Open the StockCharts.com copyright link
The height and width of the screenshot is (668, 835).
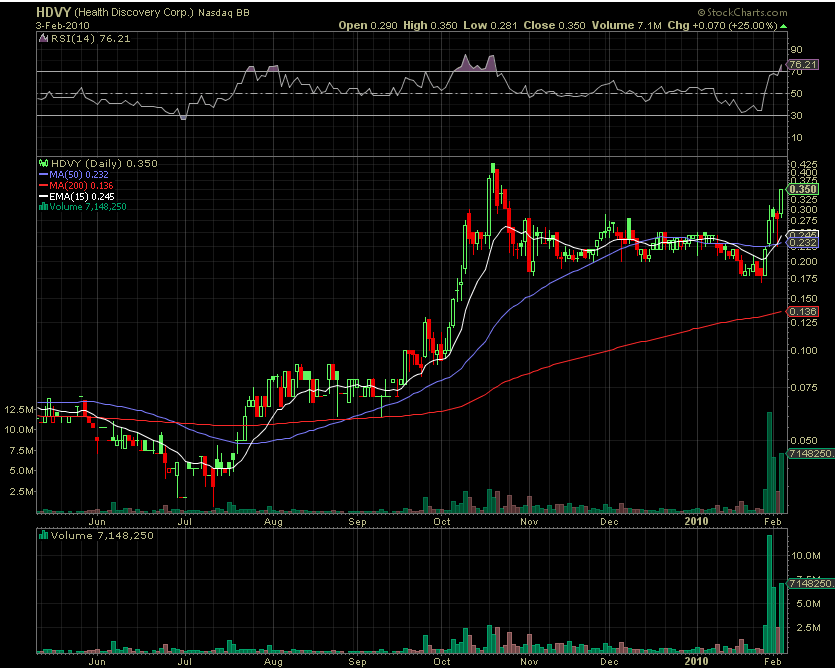[x=743, y=12]
